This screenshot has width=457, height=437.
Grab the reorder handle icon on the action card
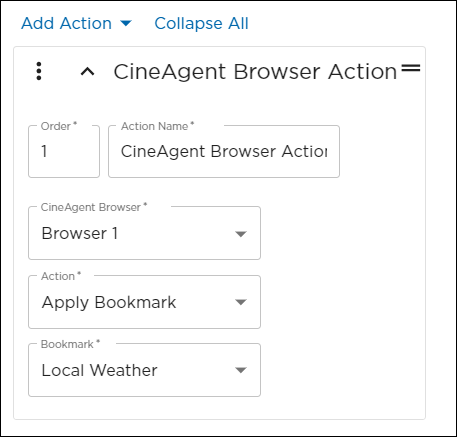411,68
